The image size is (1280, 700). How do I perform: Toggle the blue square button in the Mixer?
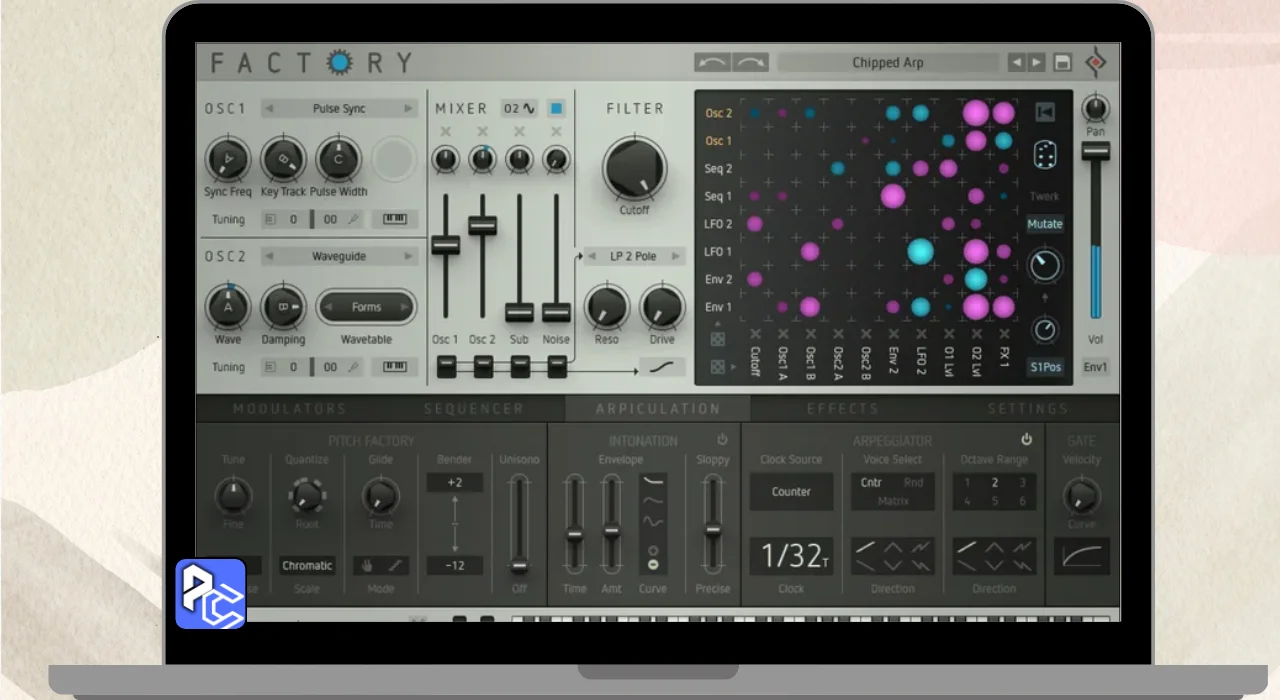coord(557,108)
